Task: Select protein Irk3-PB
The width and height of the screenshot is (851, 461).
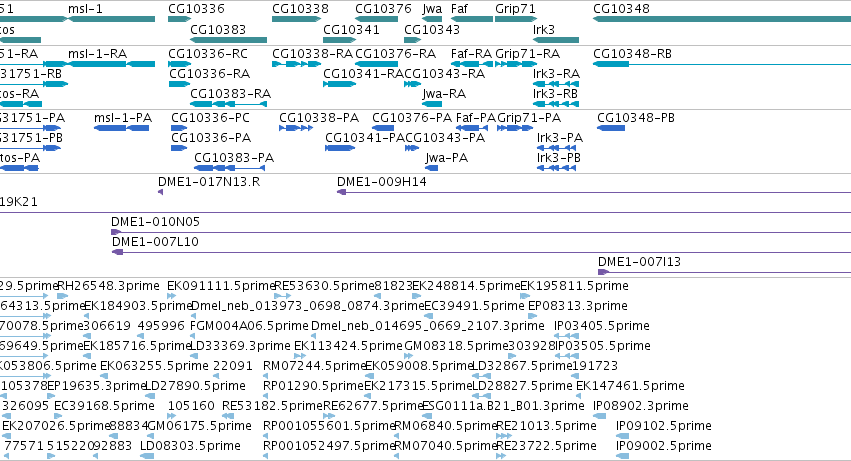Action: tap(556, 168)
